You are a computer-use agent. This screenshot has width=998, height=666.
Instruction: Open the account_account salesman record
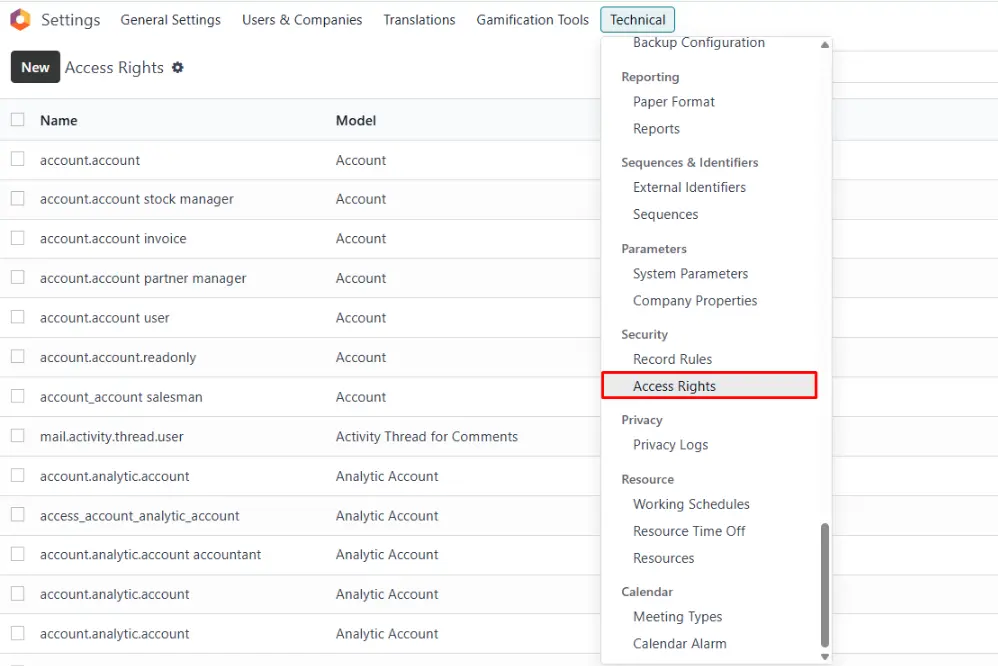coord(121,397)
